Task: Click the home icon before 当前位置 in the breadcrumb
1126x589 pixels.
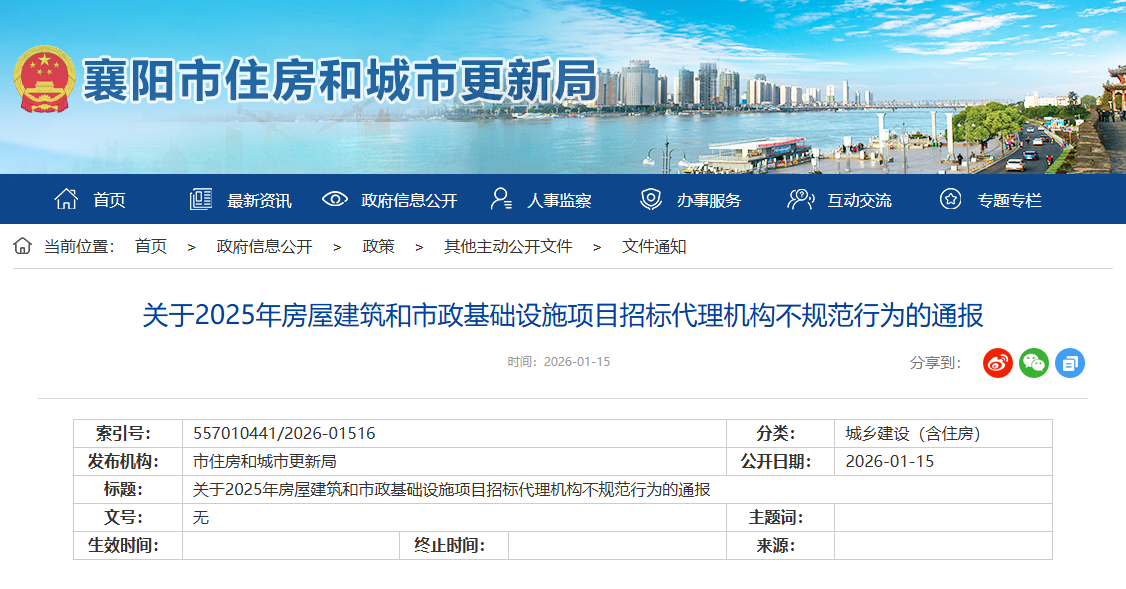Action: (x=22, y=246)
